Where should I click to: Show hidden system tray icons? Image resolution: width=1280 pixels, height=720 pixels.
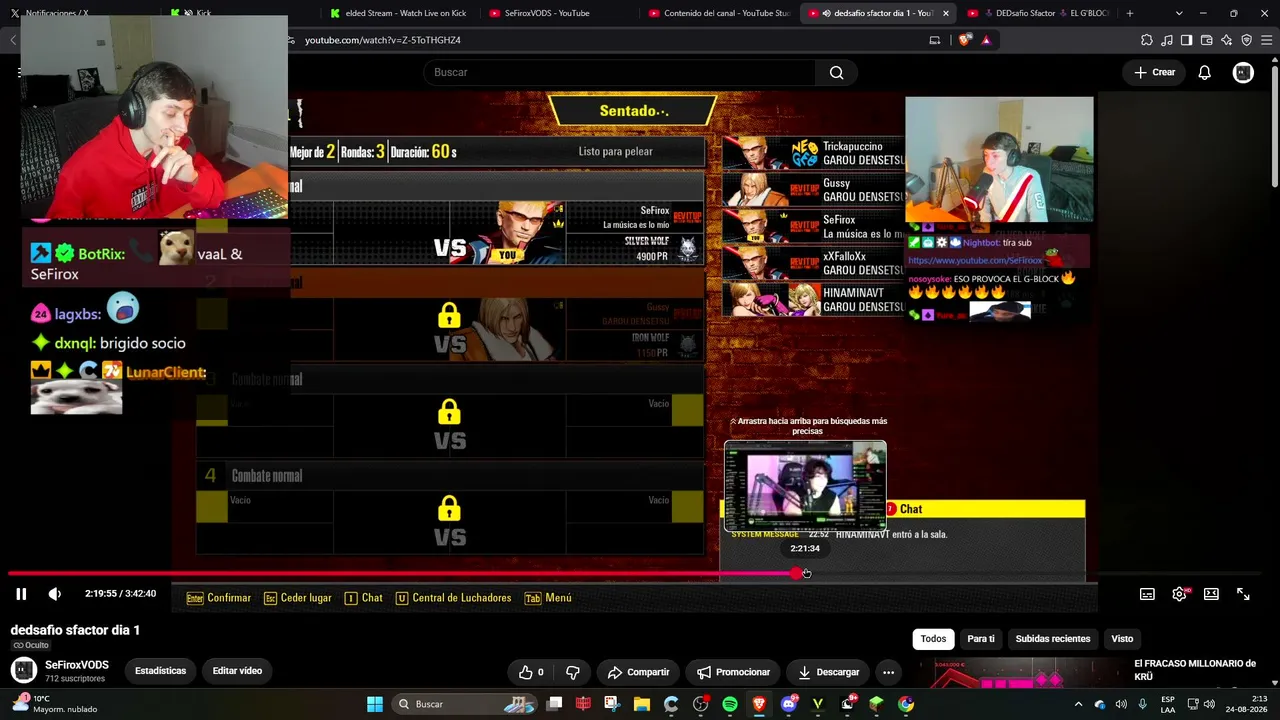pyautogui.click(x=1078, y=704)
